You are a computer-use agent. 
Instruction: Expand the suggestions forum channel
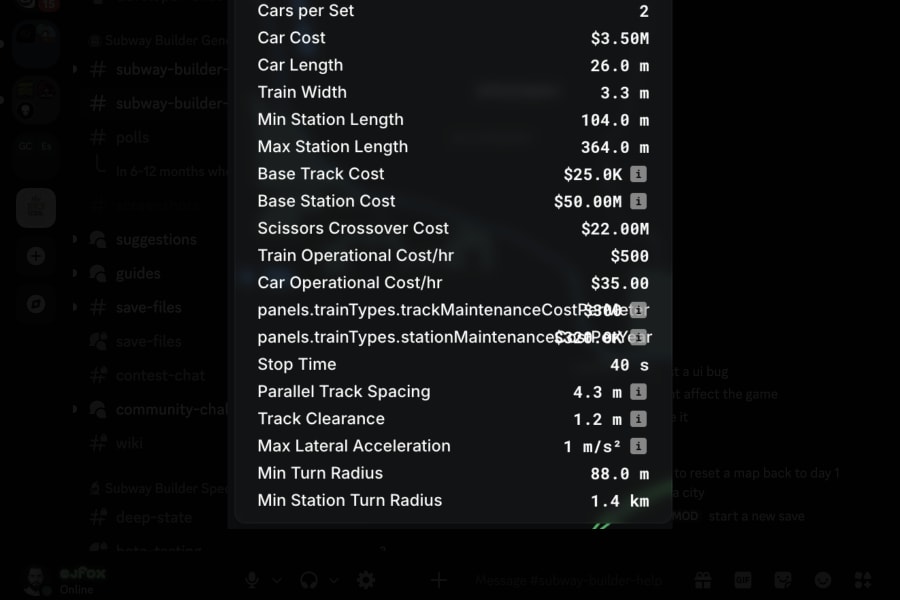point(75,239)
